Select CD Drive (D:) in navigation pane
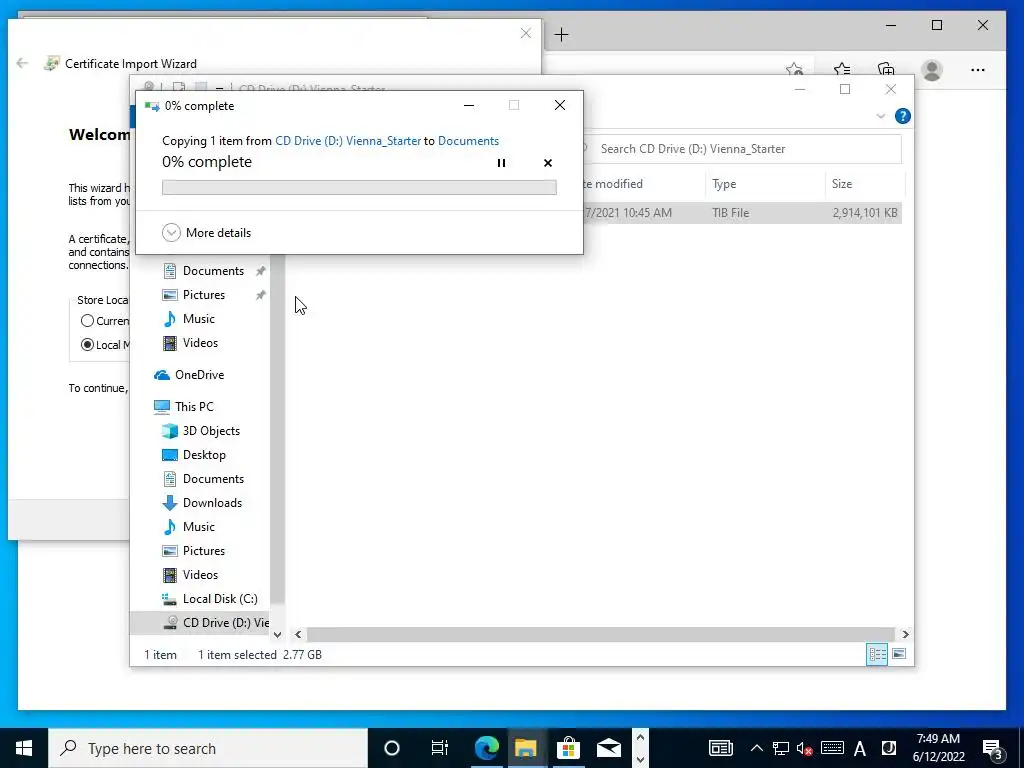This screenshot has width=1024, height=768. click(x=199, y=622)
